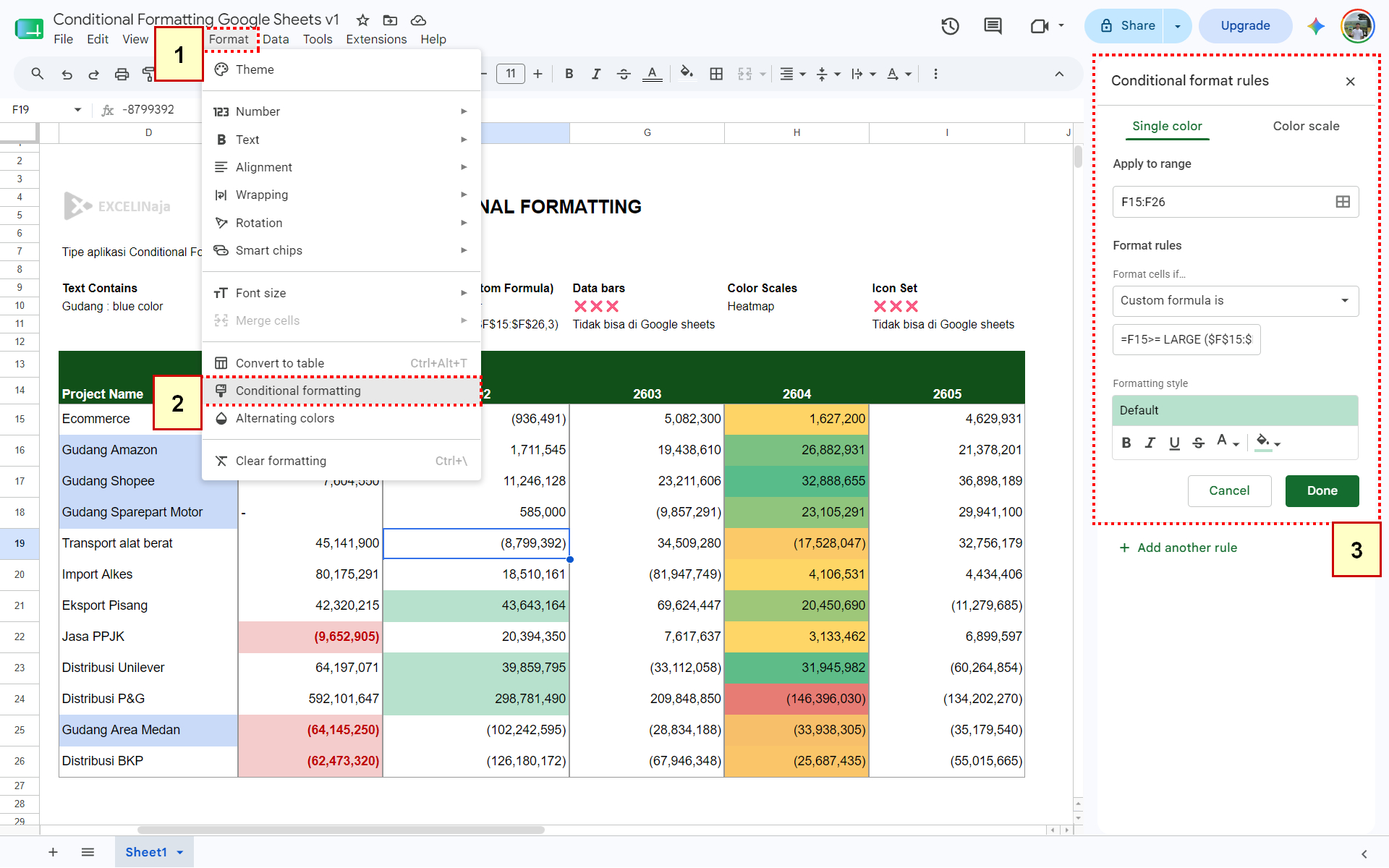Click the font size 11 box
Image resolution: width=1389 pixels, height=868 pixels.
click(x=510, y=74)
